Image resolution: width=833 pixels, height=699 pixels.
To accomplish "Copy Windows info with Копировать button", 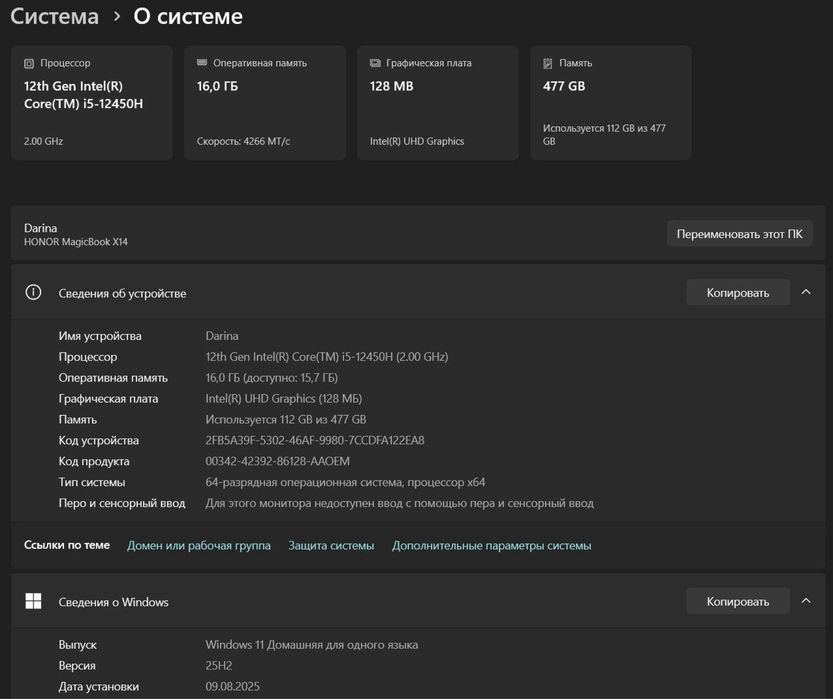I will [x=738, y=601].
